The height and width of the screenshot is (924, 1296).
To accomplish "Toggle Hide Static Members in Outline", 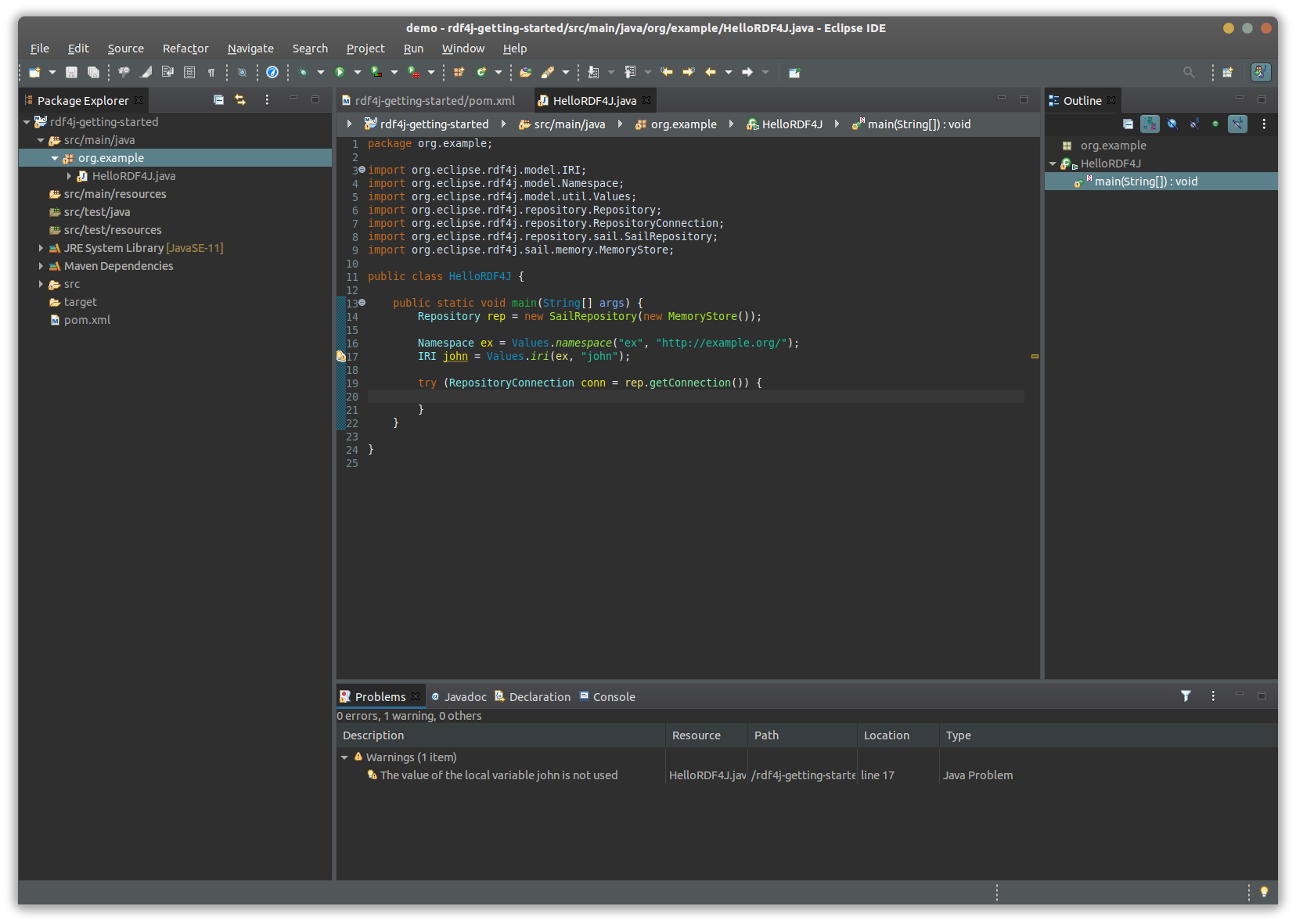I will pyautogui.click(x=1194, y=124).
